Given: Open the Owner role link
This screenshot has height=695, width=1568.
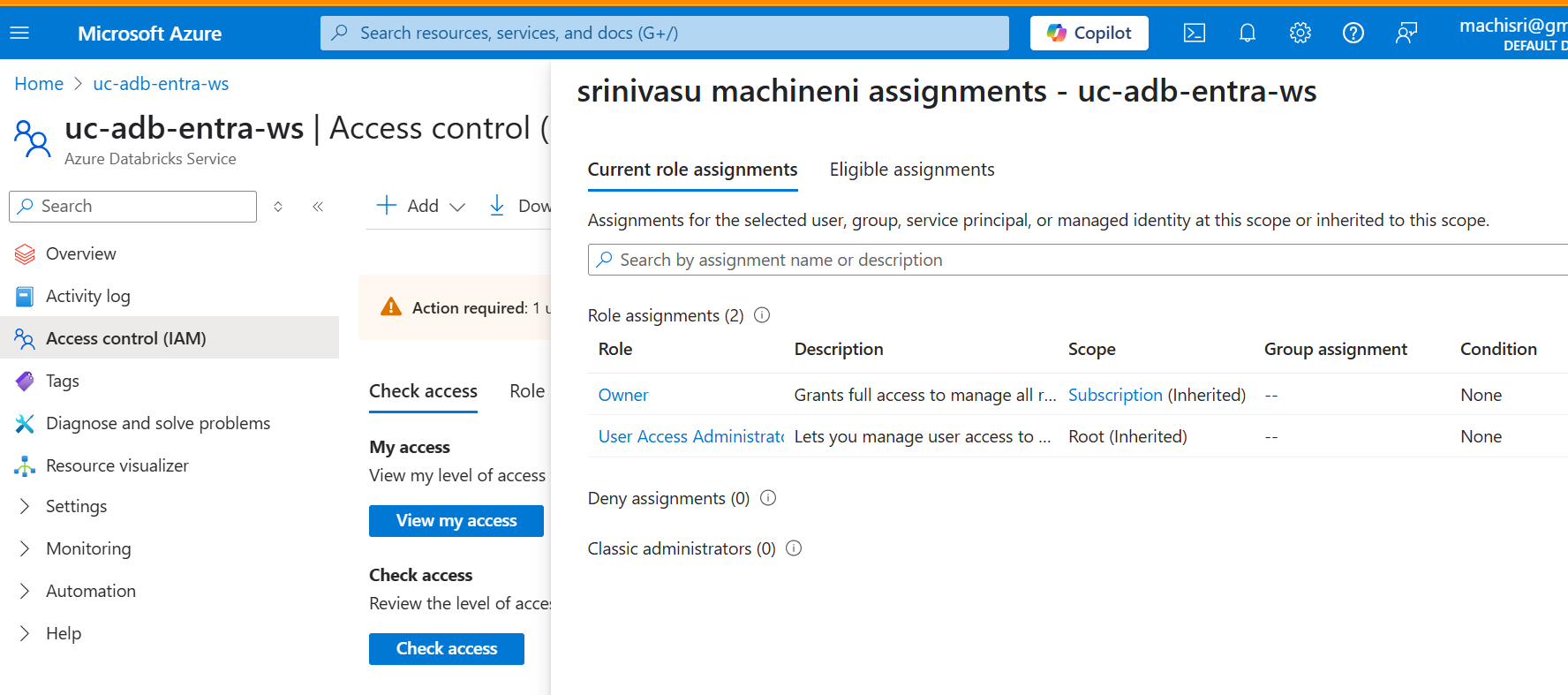Looking at the screenshot, I should pyautogui.click(x=623, y=395).
